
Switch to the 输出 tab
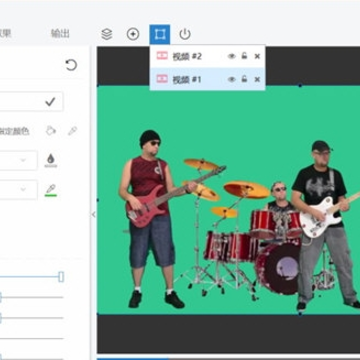[60, 34]
